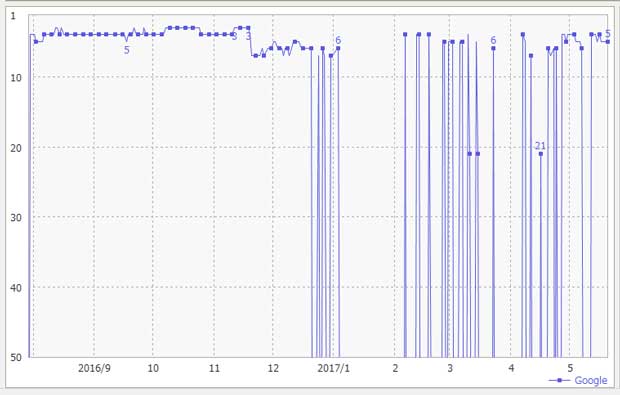Select rank '30' on the y-axis
Image resolution: width=620 pixels, height=395 pixels.
[16, 217]
